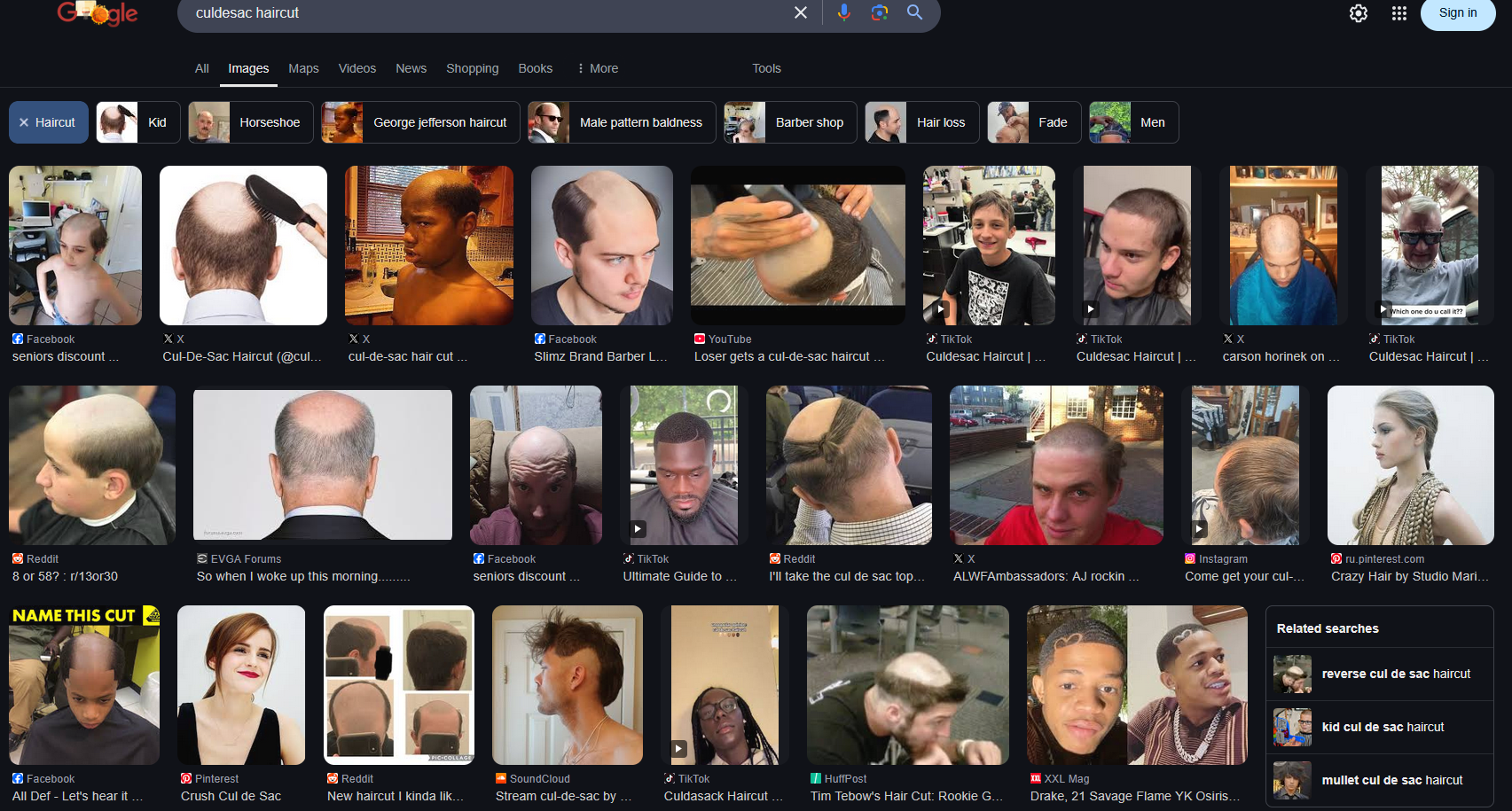1512x811 pixels.
Task: Open the EVGA Forums bald head image
Action: pos(323,465)
